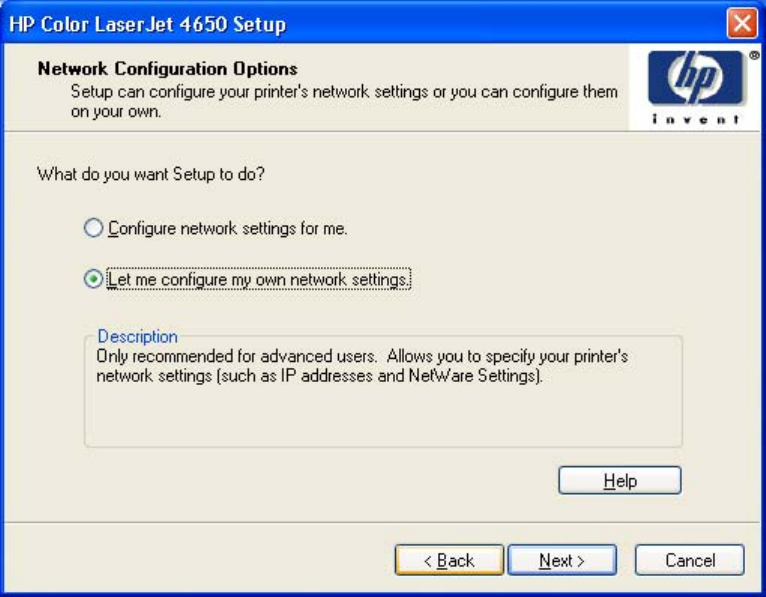This screenshot has width=766, height=597.
Task: Close the HP Color LaserJet 4650 Setup window
Action: pyautogui.click(x=742, y=23)
